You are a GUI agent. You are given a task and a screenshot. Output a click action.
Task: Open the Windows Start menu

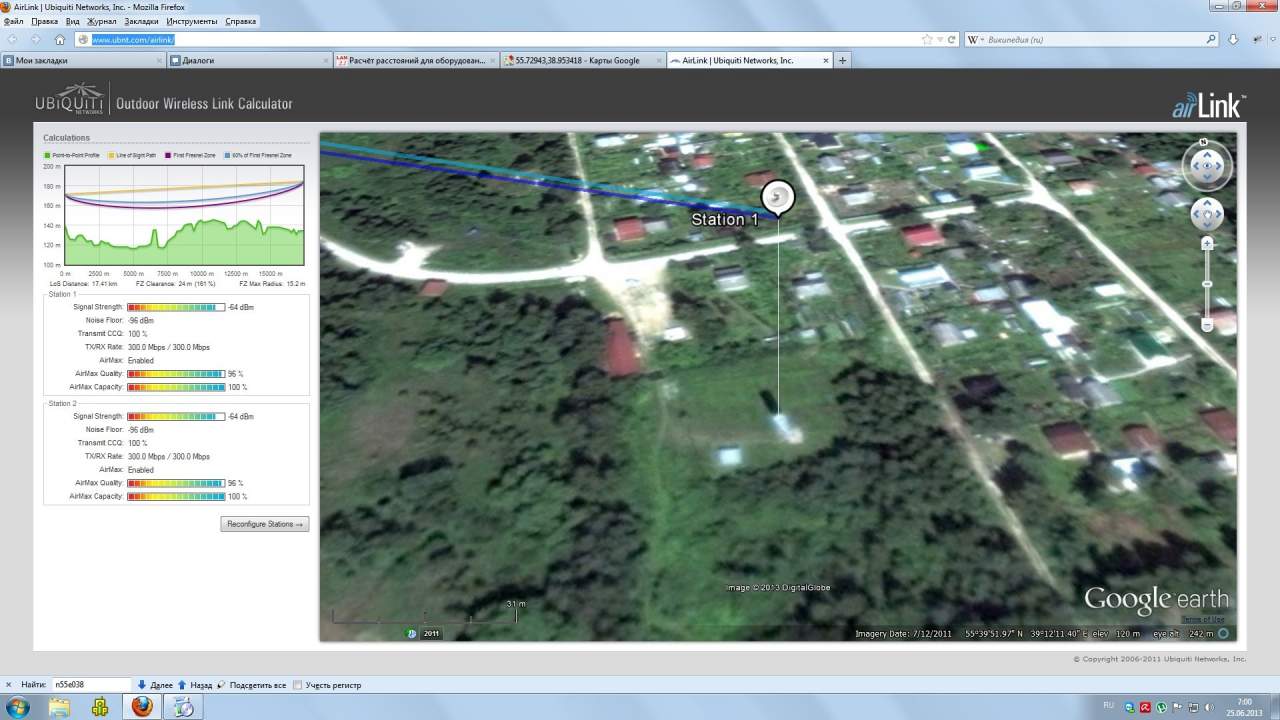pos(17,707)
